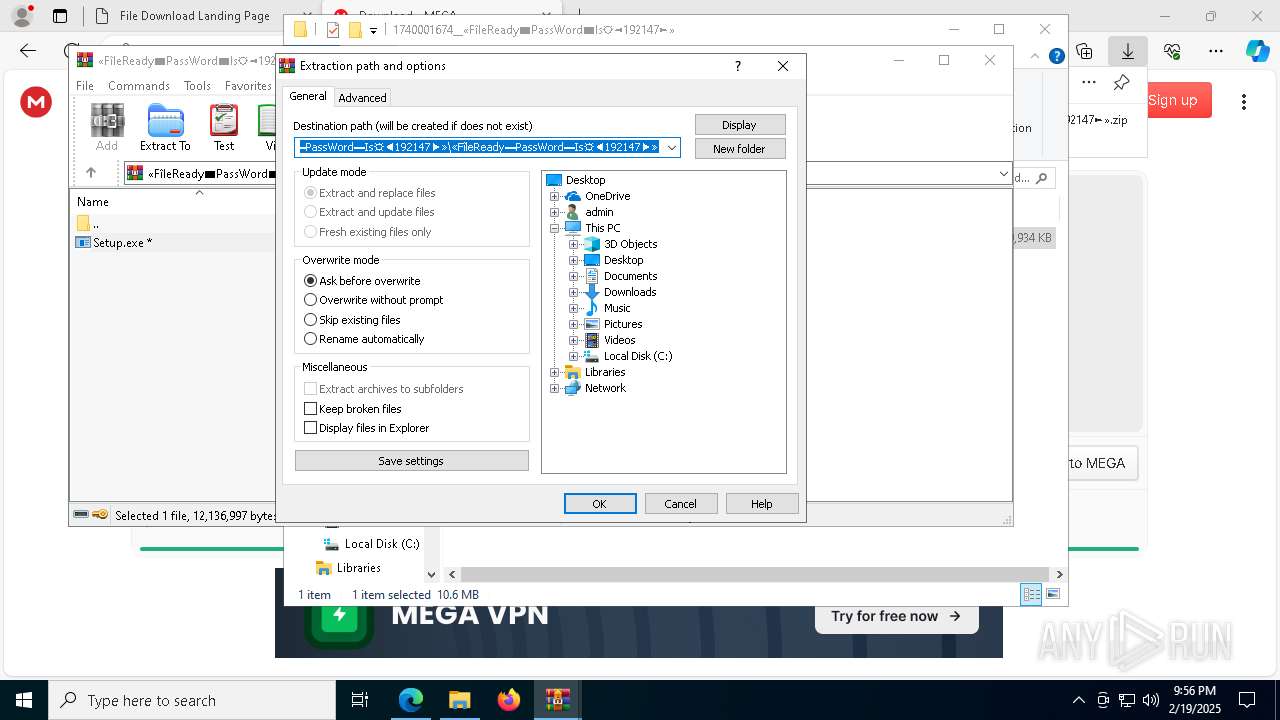This screenshot has height=720, width=1280.
Task: Open the Destination path dropdown arrow
Action: pos(672,147)
